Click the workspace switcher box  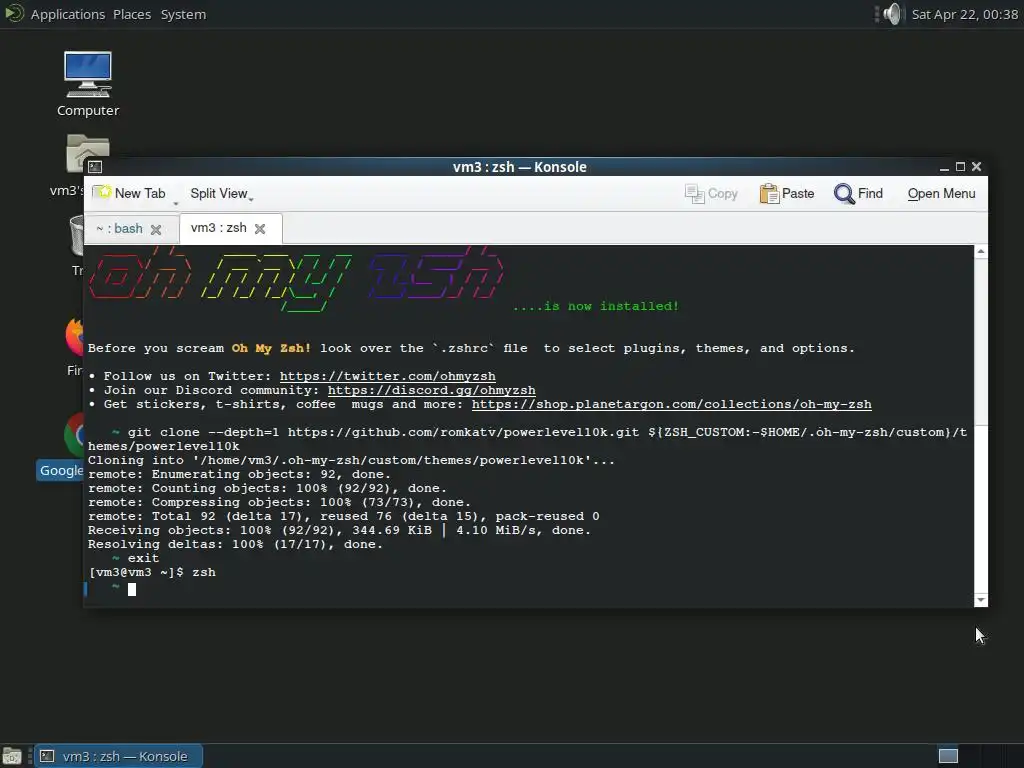pos(948,756)
